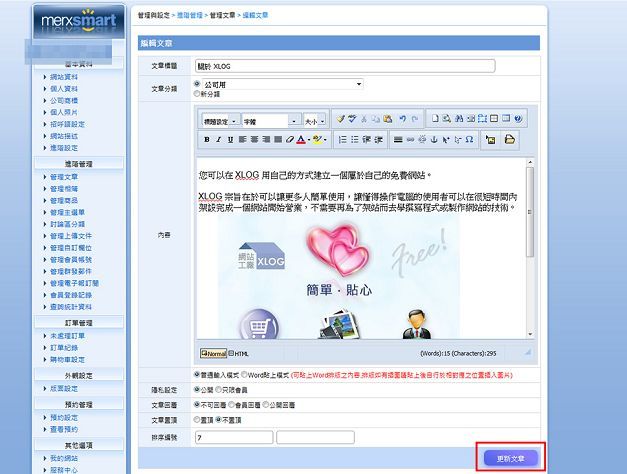Pick the red font color A swatch

[x=302, y=140]
